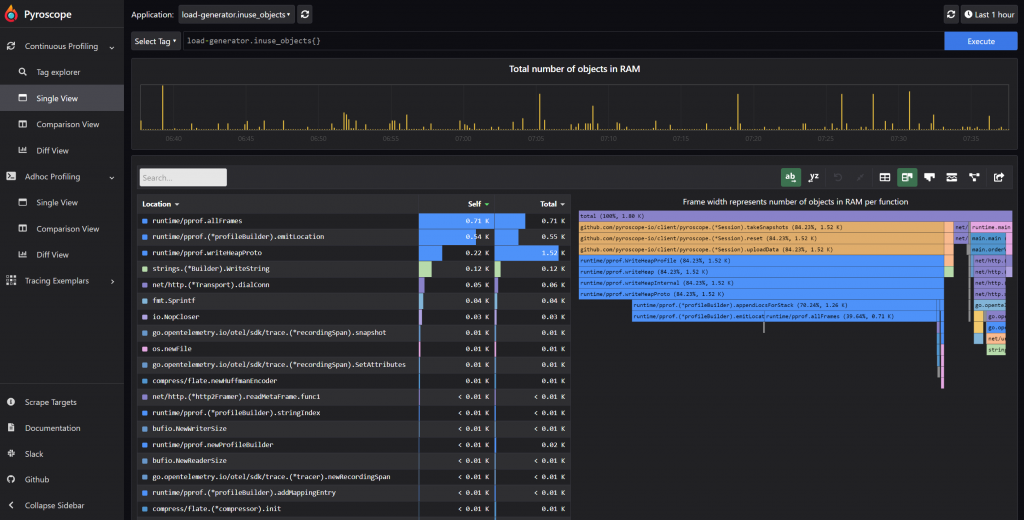Refresh the application list next to Application dropdown

[305, 14]
